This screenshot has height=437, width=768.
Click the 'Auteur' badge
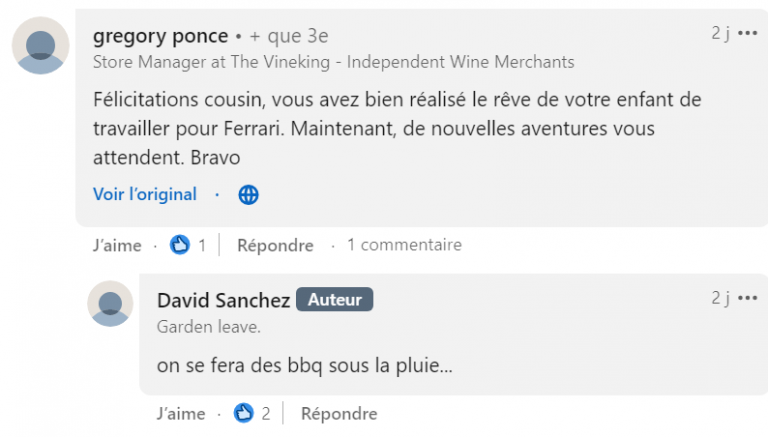click(x=335, y=300)
